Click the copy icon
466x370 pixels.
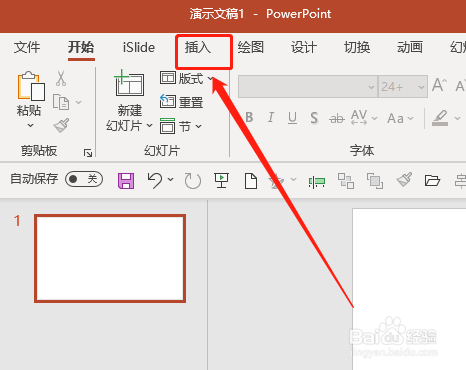coord(61,102)
